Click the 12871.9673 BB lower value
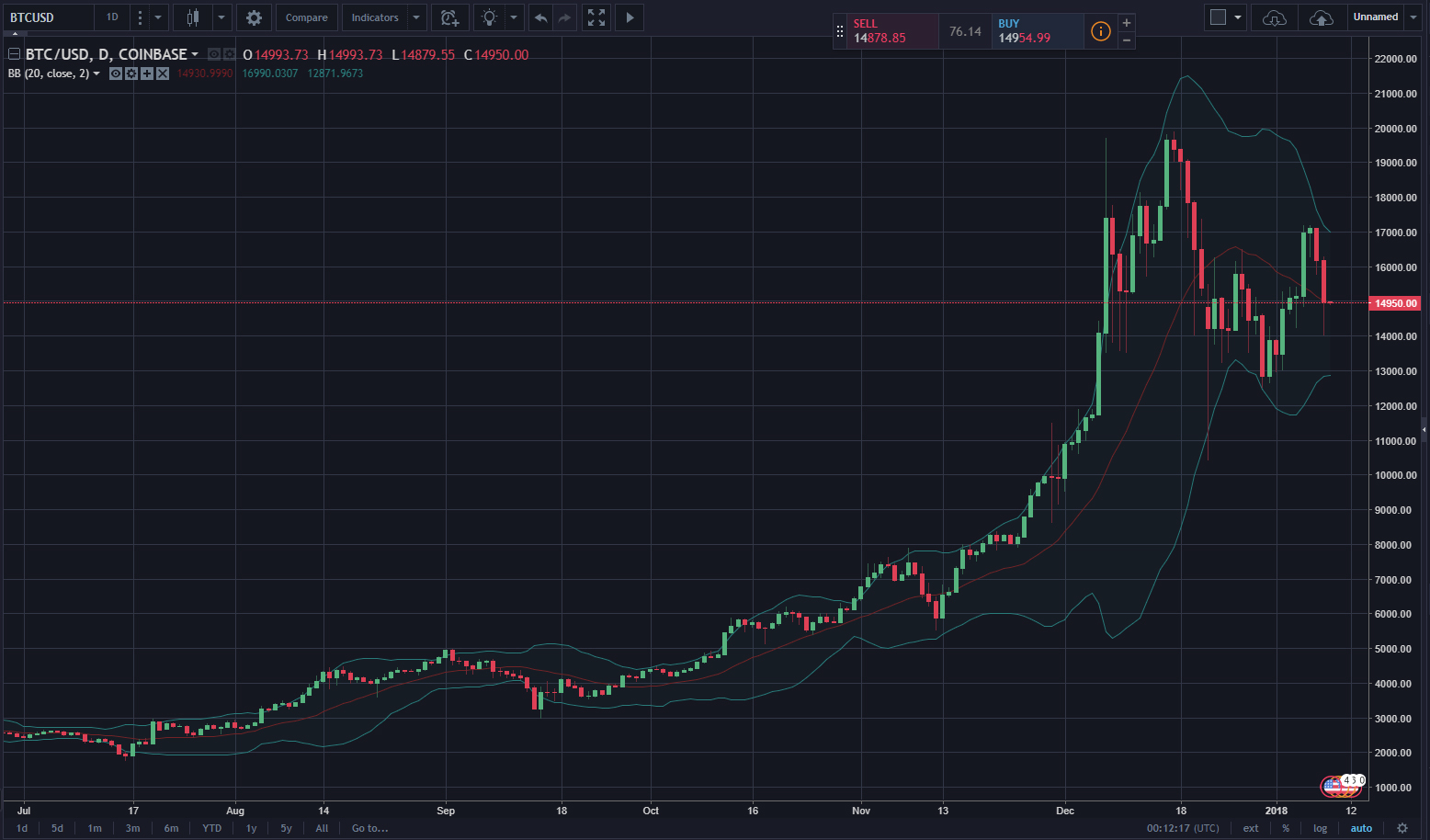The width and height of the screenshot is (1430, 840). pos(335,74)
